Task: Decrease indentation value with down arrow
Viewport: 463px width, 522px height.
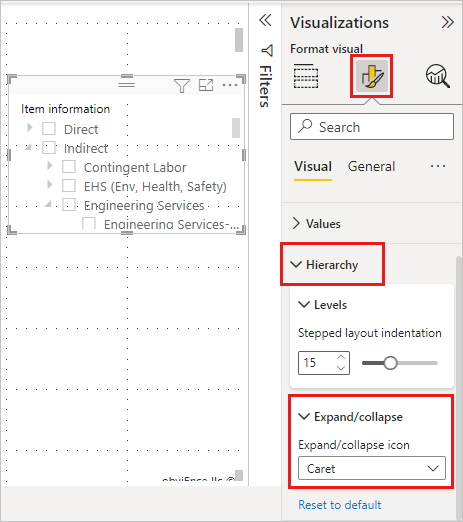Action: pos(341,368)
